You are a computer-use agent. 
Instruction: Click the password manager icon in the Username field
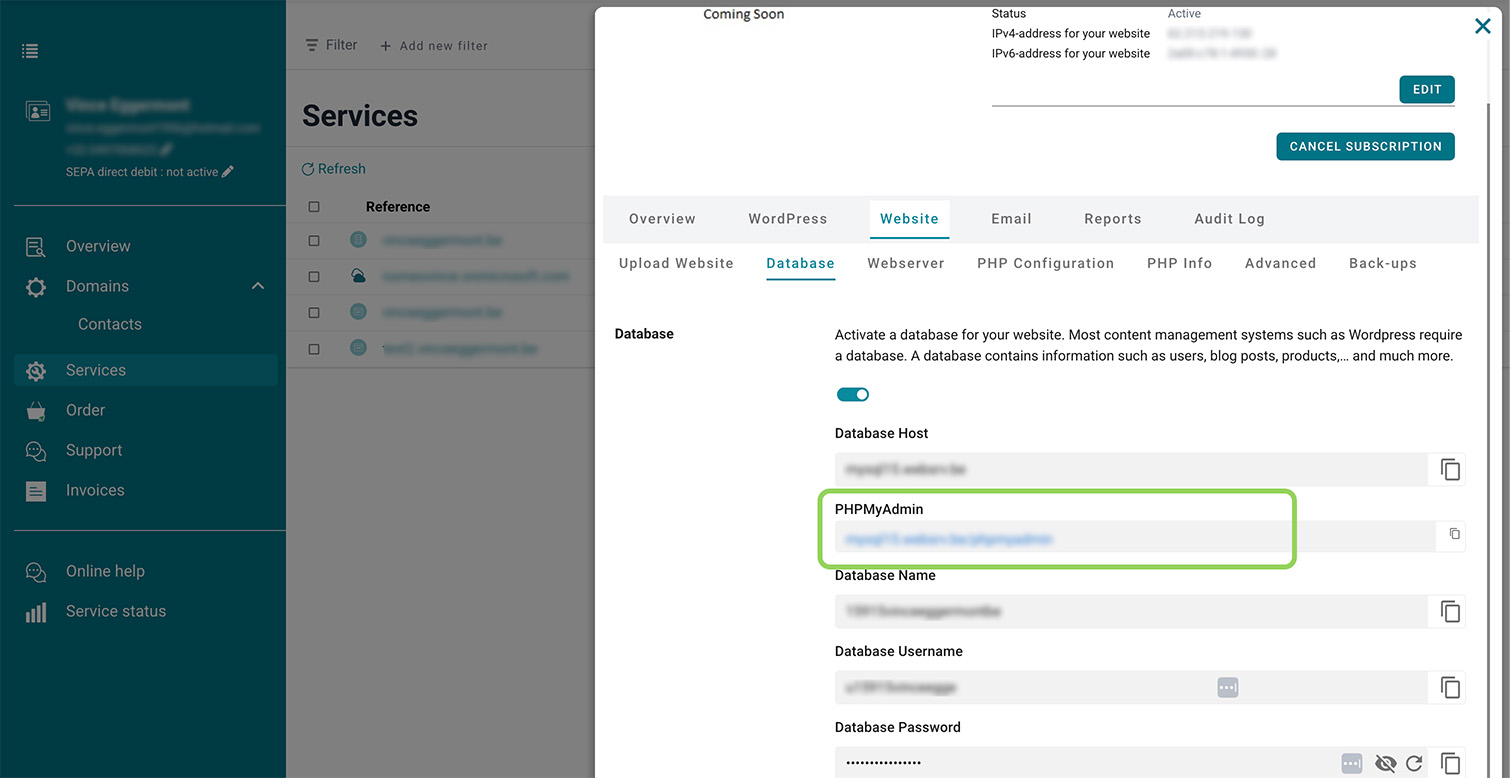[x=1228, y=687]
